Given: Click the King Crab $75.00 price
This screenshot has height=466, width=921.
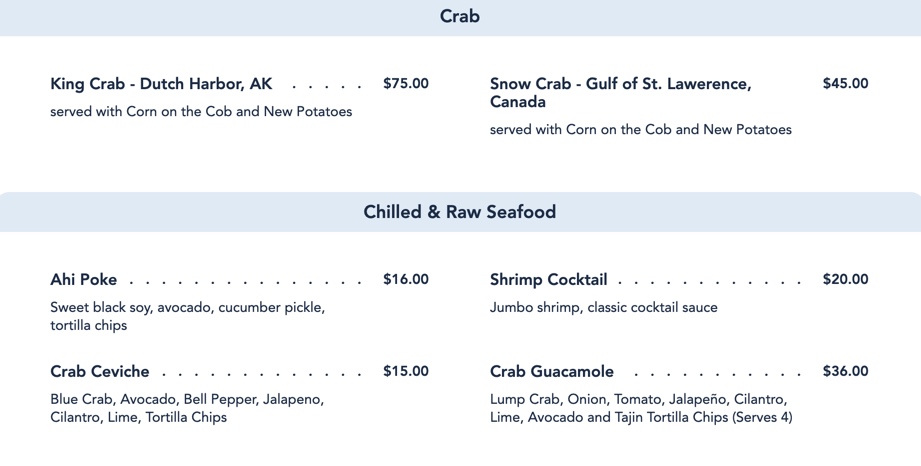Looking at the screenshot, I should [x=405, y=84].
